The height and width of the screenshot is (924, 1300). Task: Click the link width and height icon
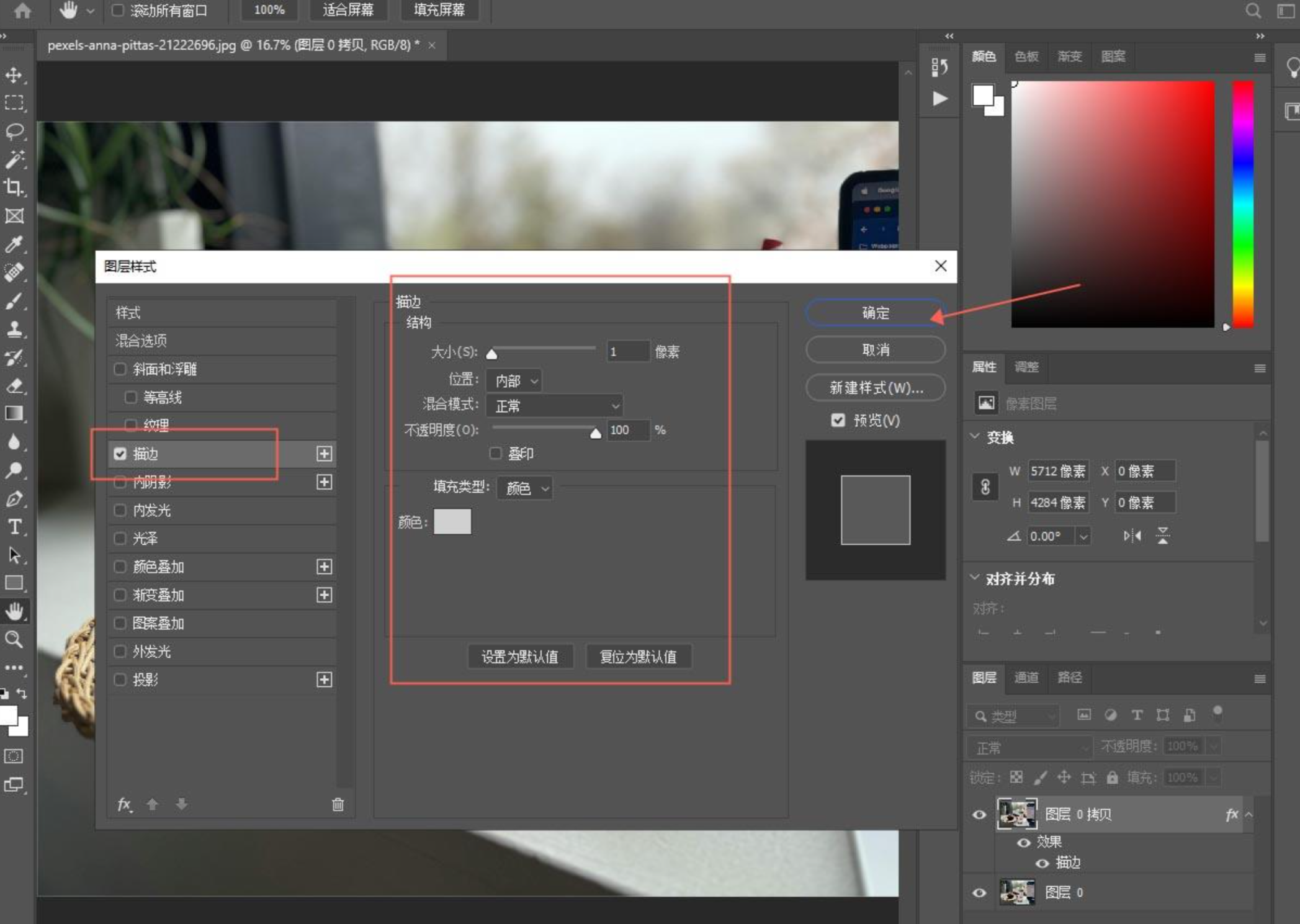point(985,487)
